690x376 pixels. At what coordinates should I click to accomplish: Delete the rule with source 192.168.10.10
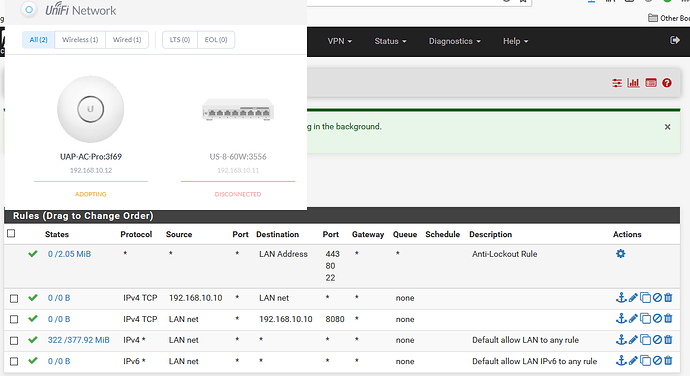pos(668,298)
